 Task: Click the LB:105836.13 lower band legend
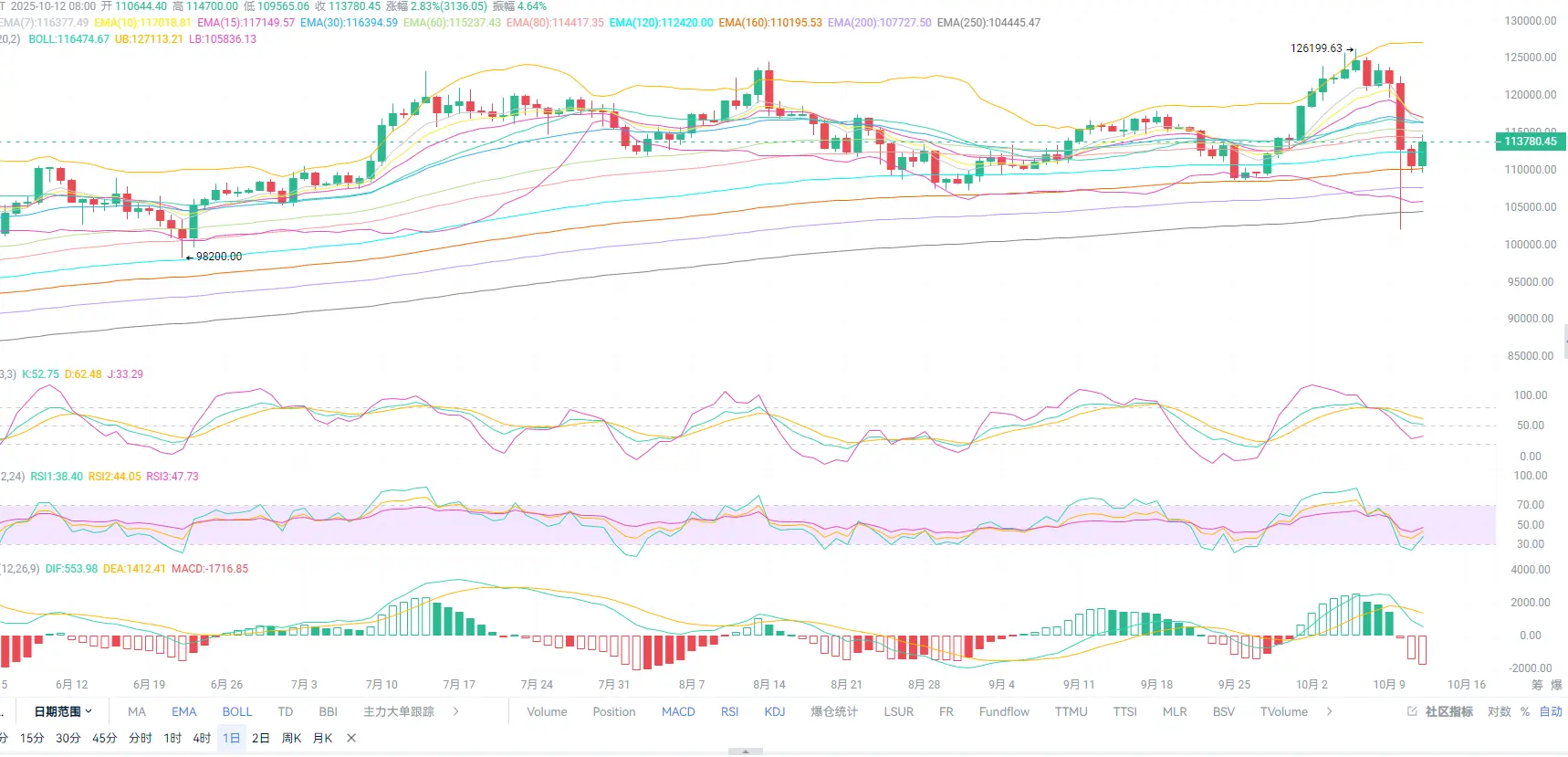point(223,39)
